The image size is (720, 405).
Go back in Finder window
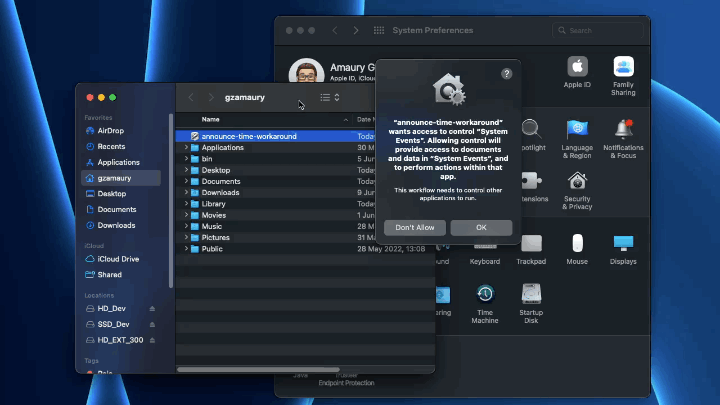(191, 97)
